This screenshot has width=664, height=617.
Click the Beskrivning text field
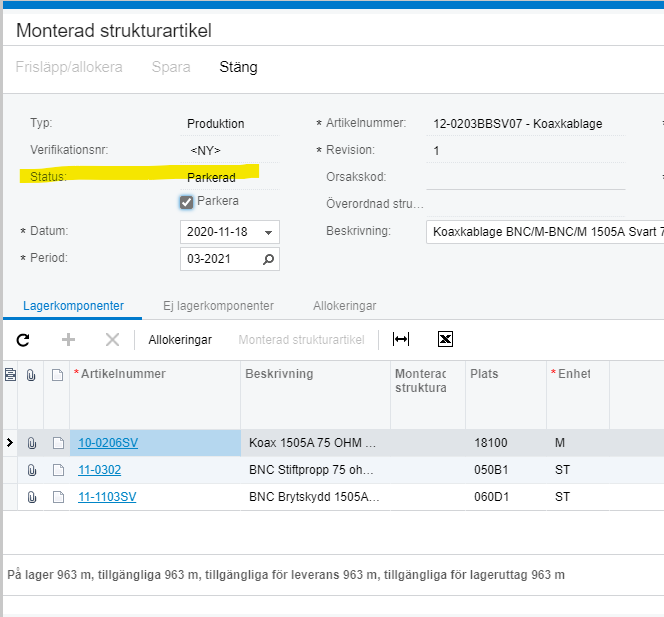(545, 232)
